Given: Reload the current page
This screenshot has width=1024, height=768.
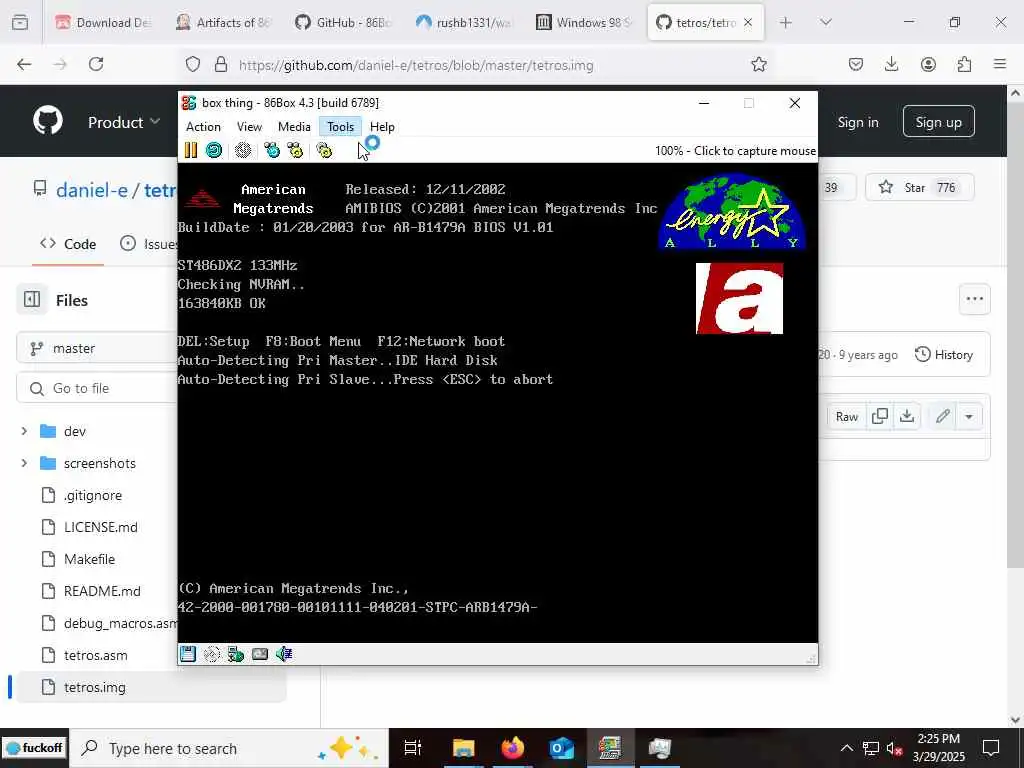Looking at the screenshot, I should 96,64.
